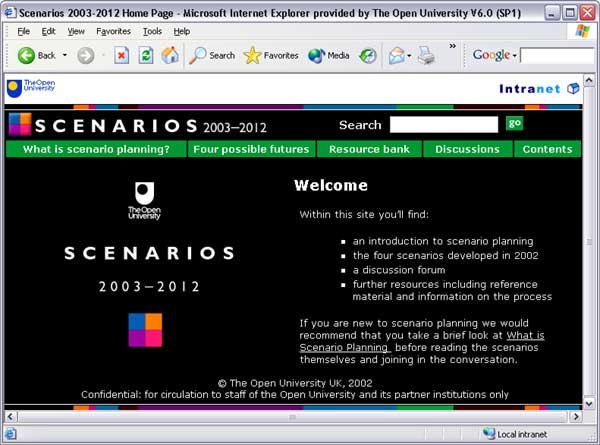600x445 pixels.
Task: Click the Stop loading icon
Action: point(121,56)
